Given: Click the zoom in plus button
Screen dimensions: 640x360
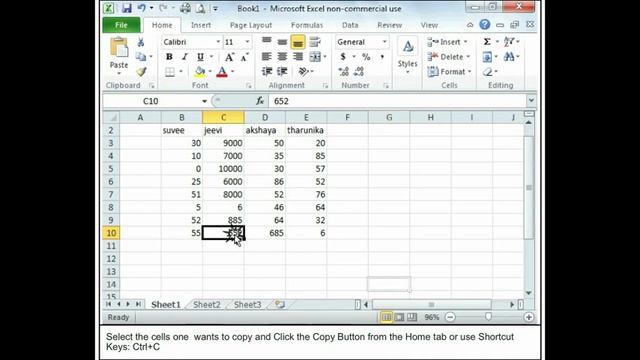Looking at the screenshot, I should [x=529, y=317].
